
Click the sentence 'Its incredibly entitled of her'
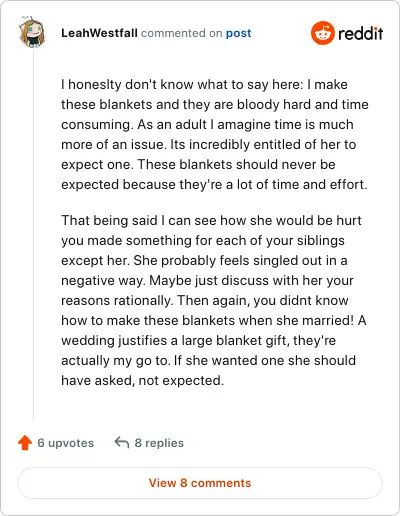(x=256, y=144)
